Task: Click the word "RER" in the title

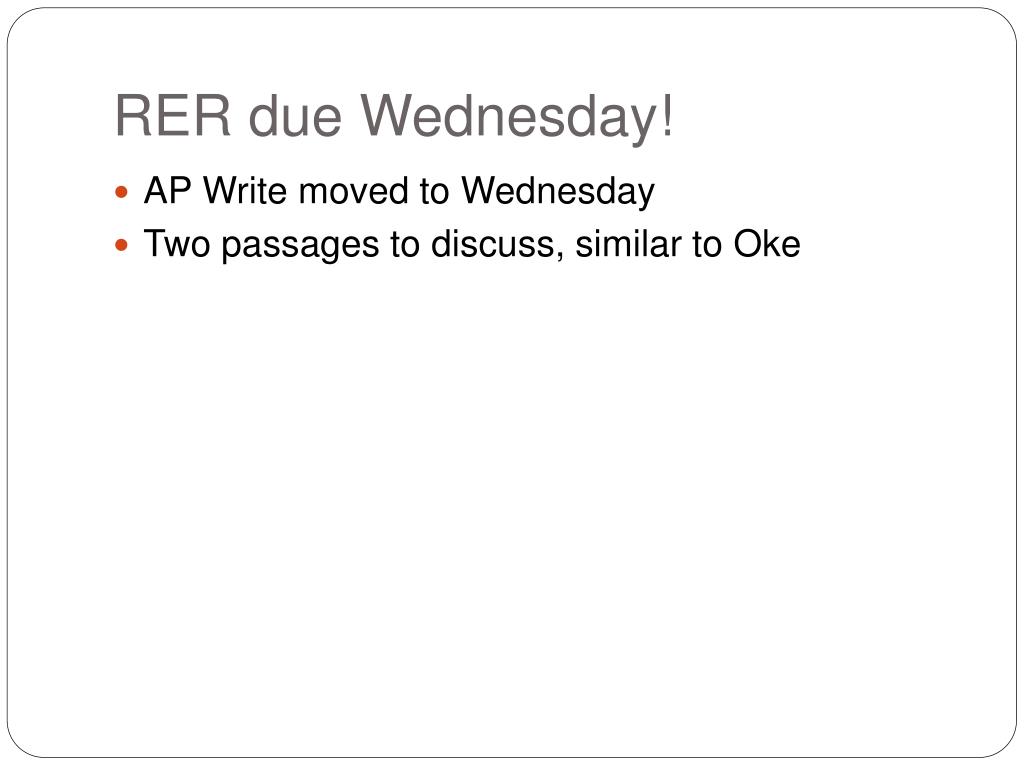Action: 173,116
